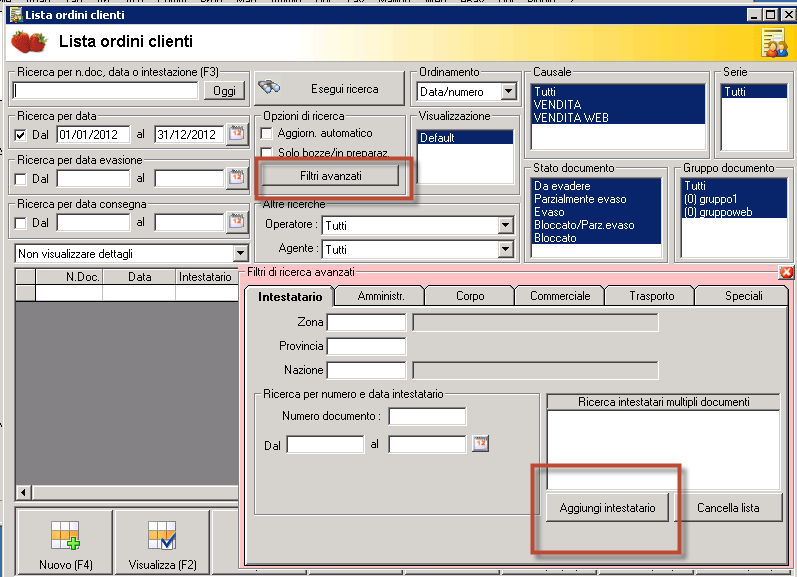
Task: Open calendar for intestatario date range
Action: click(x=480, y=443)
